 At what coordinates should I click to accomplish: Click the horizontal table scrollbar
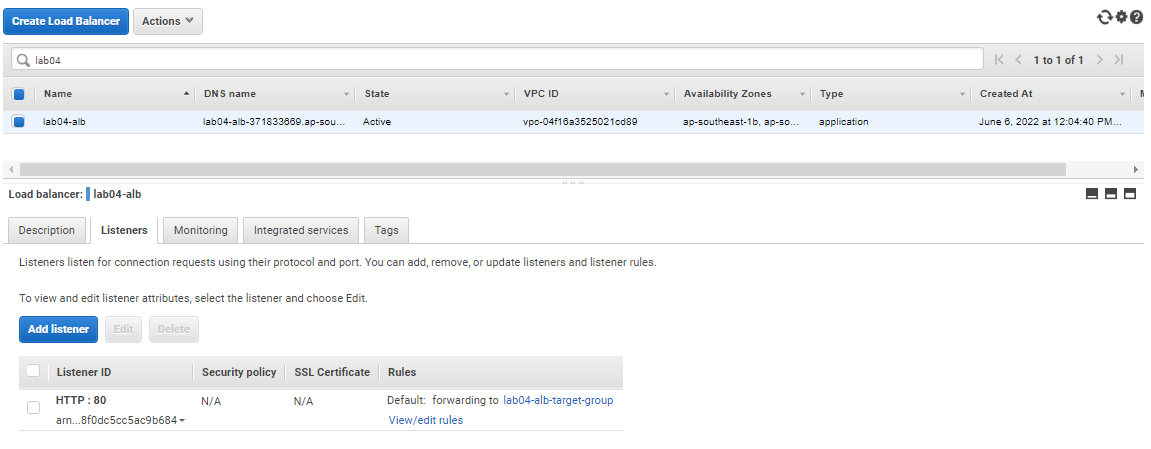pyautogui.click(x=542, y=169)
